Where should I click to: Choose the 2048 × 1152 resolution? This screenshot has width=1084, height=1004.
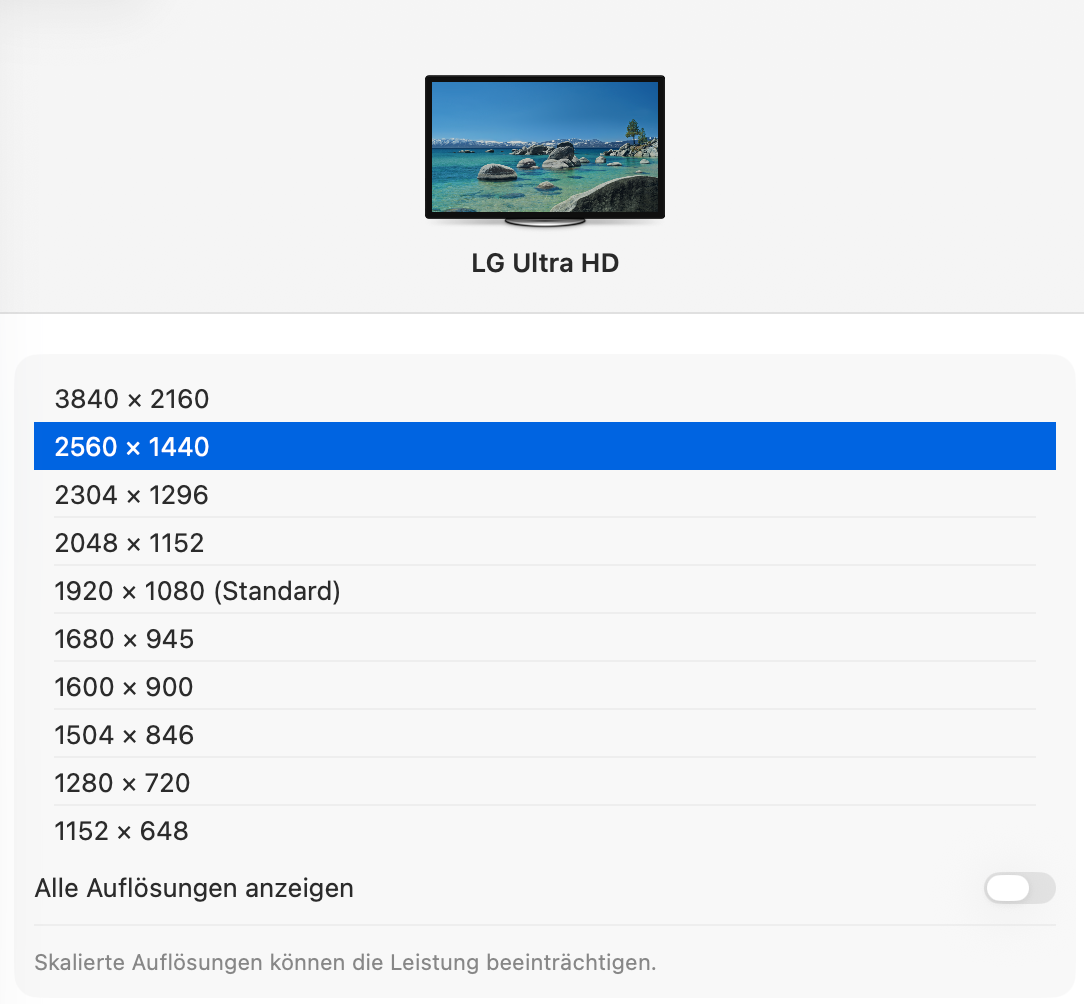545,542
